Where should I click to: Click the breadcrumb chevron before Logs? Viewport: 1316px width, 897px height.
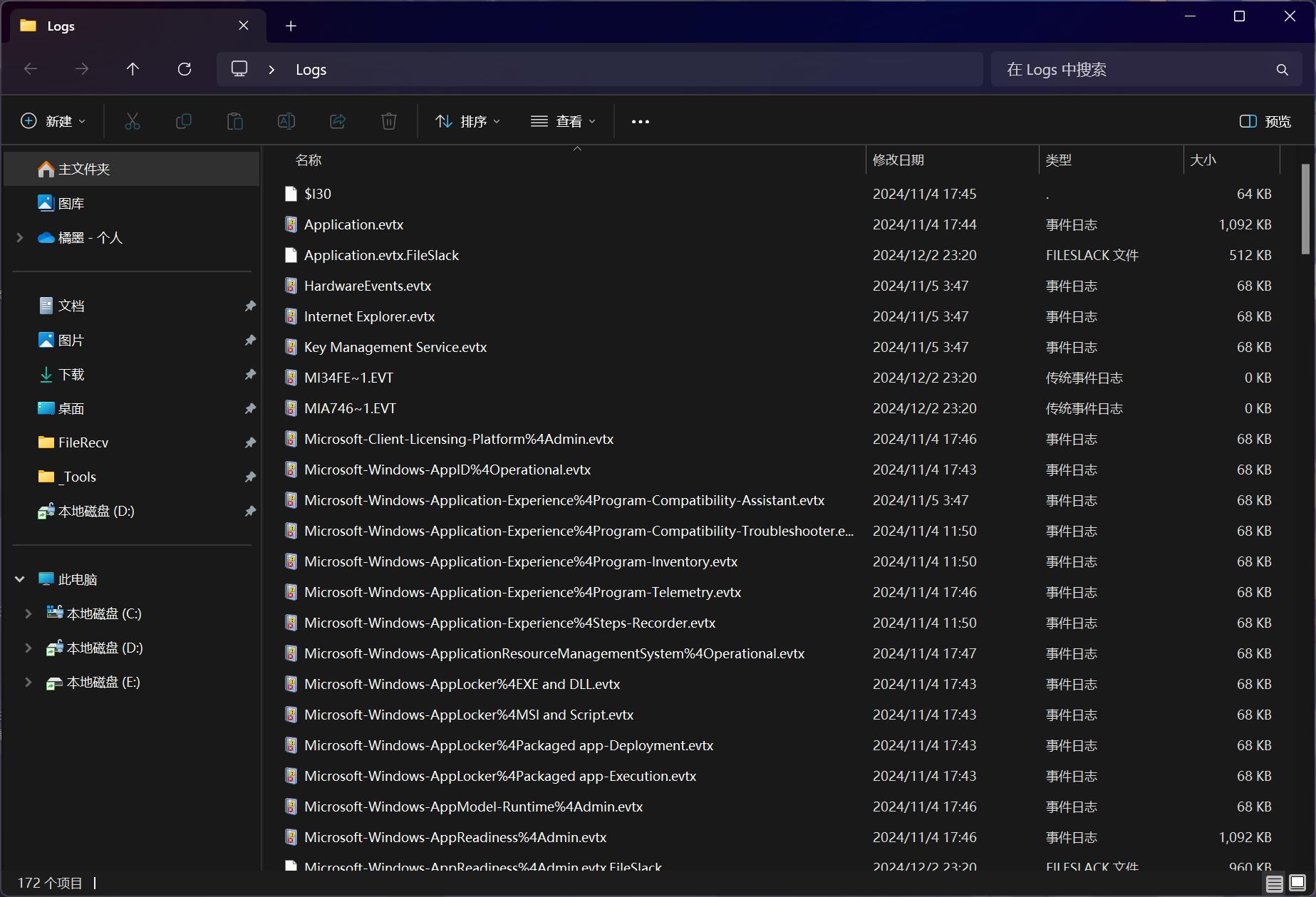(x=271, y=70)
